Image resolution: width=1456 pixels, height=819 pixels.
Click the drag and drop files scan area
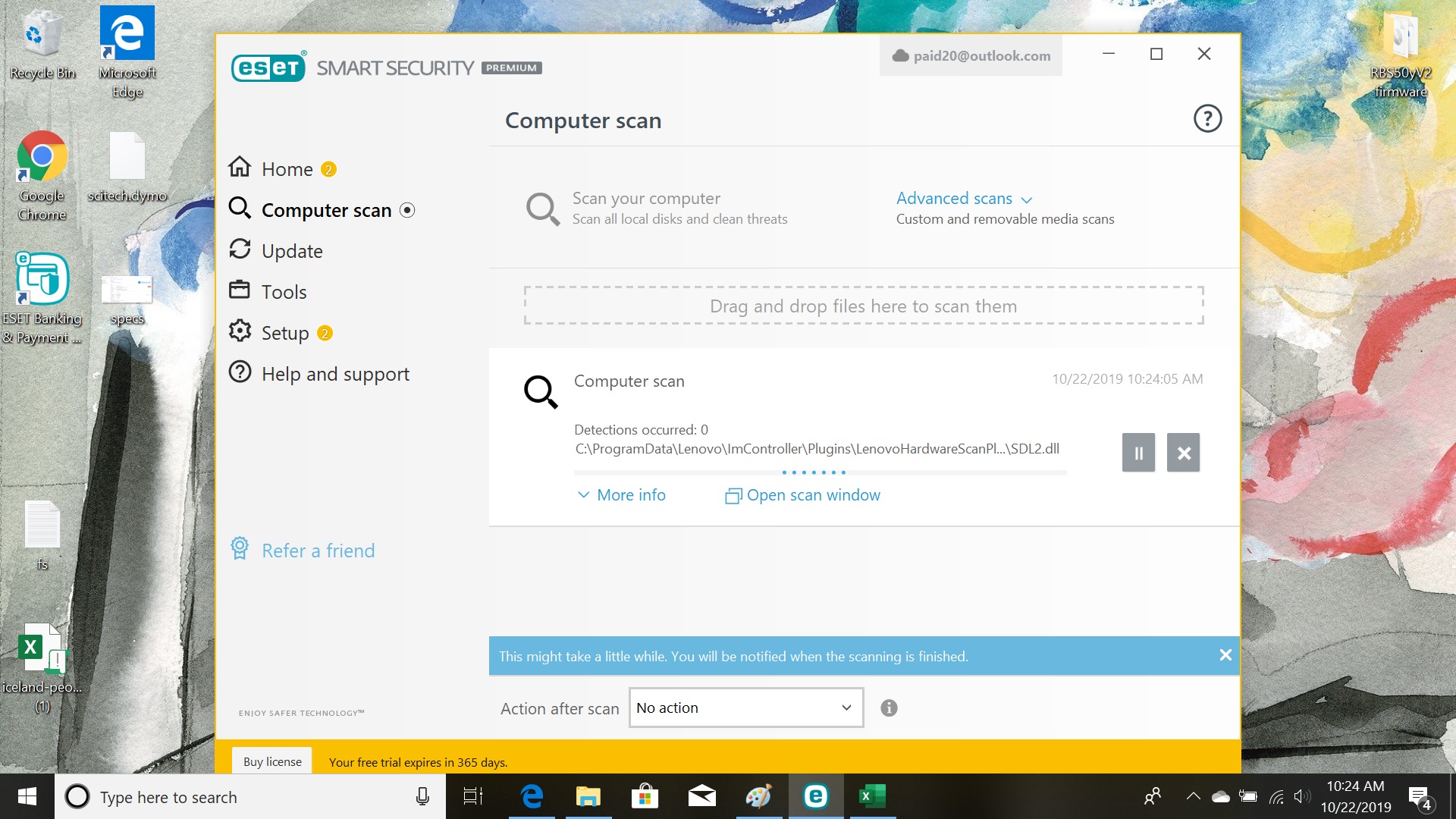[x=864, y=306]
